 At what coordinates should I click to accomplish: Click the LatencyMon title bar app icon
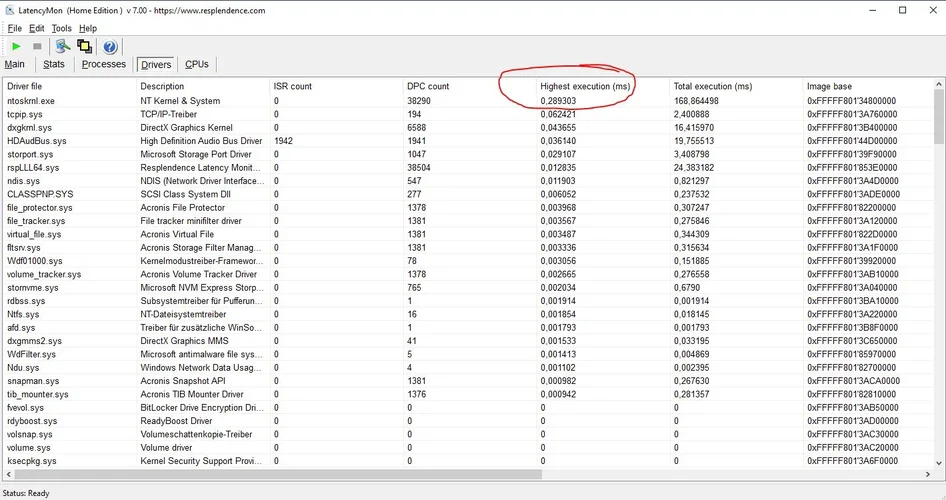(x=10, y=10)
